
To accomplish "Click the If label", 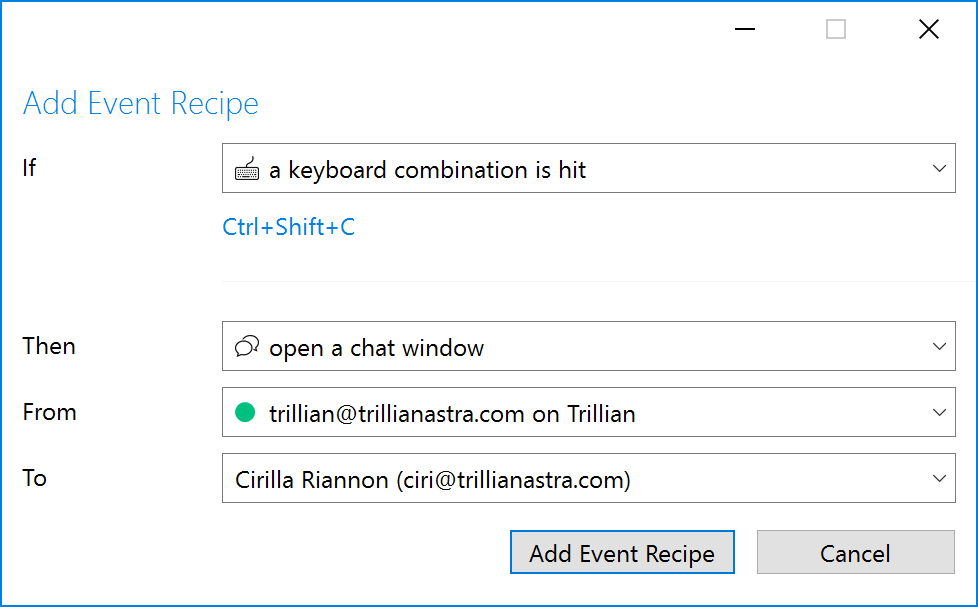I will tap(29, 168).
